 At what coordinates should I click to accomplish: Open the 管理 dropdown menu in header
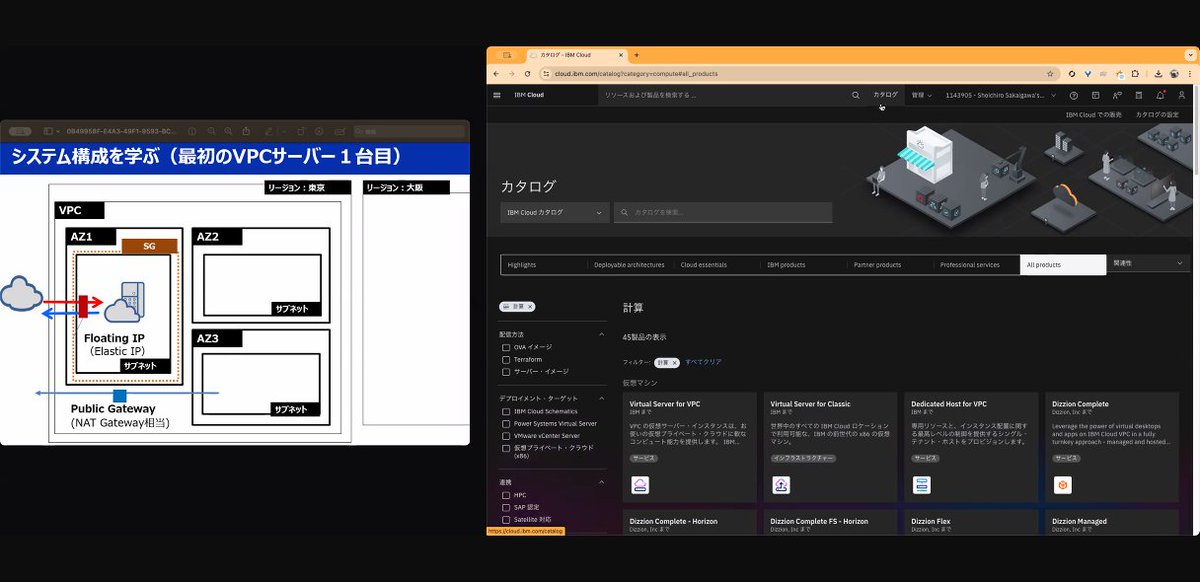click(921, 95)
